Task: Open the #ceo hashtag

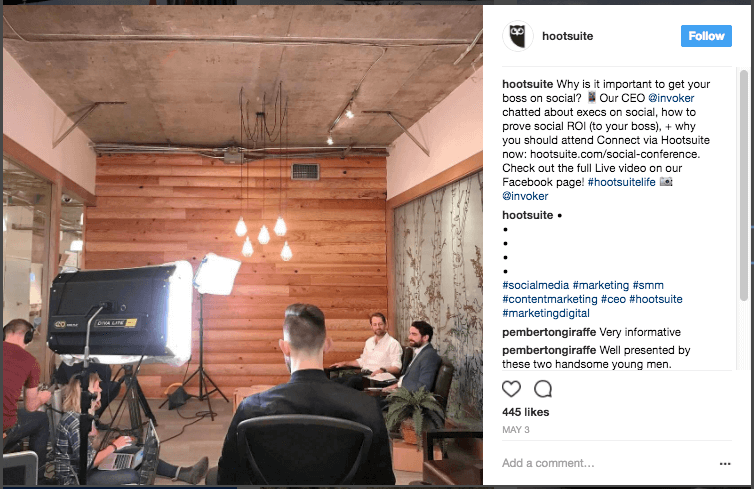Action: click(613, 299)
